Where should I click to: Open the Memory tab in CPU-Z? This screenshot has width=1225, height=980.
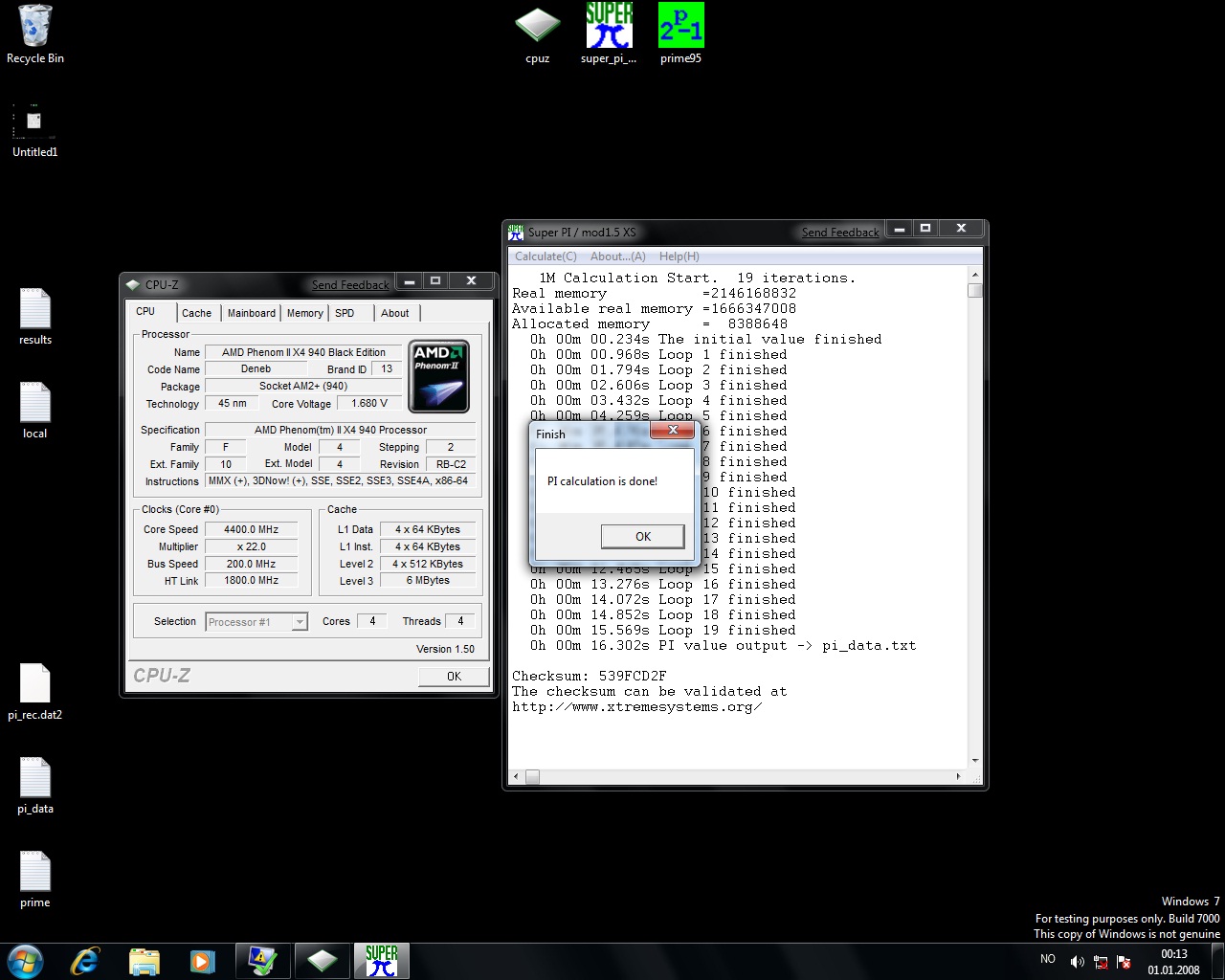(x=305, y=313)
